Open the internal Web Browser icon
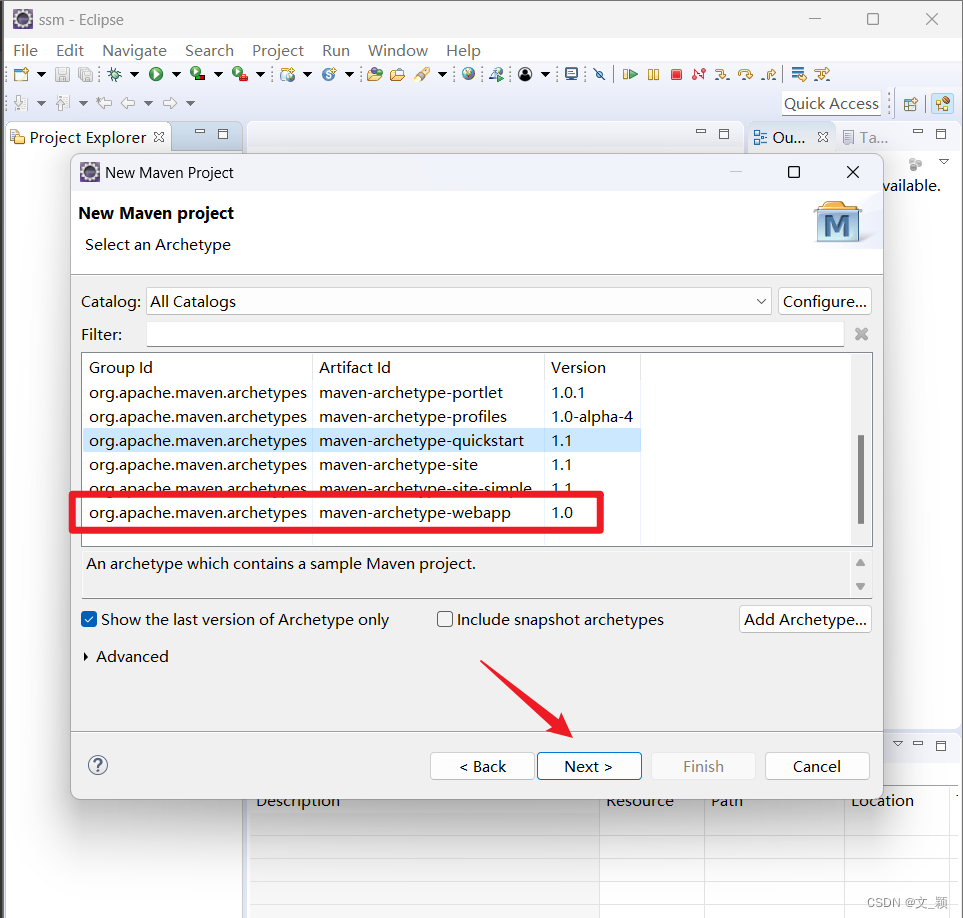This screenshot has height=918, width=963. point(467,74)
